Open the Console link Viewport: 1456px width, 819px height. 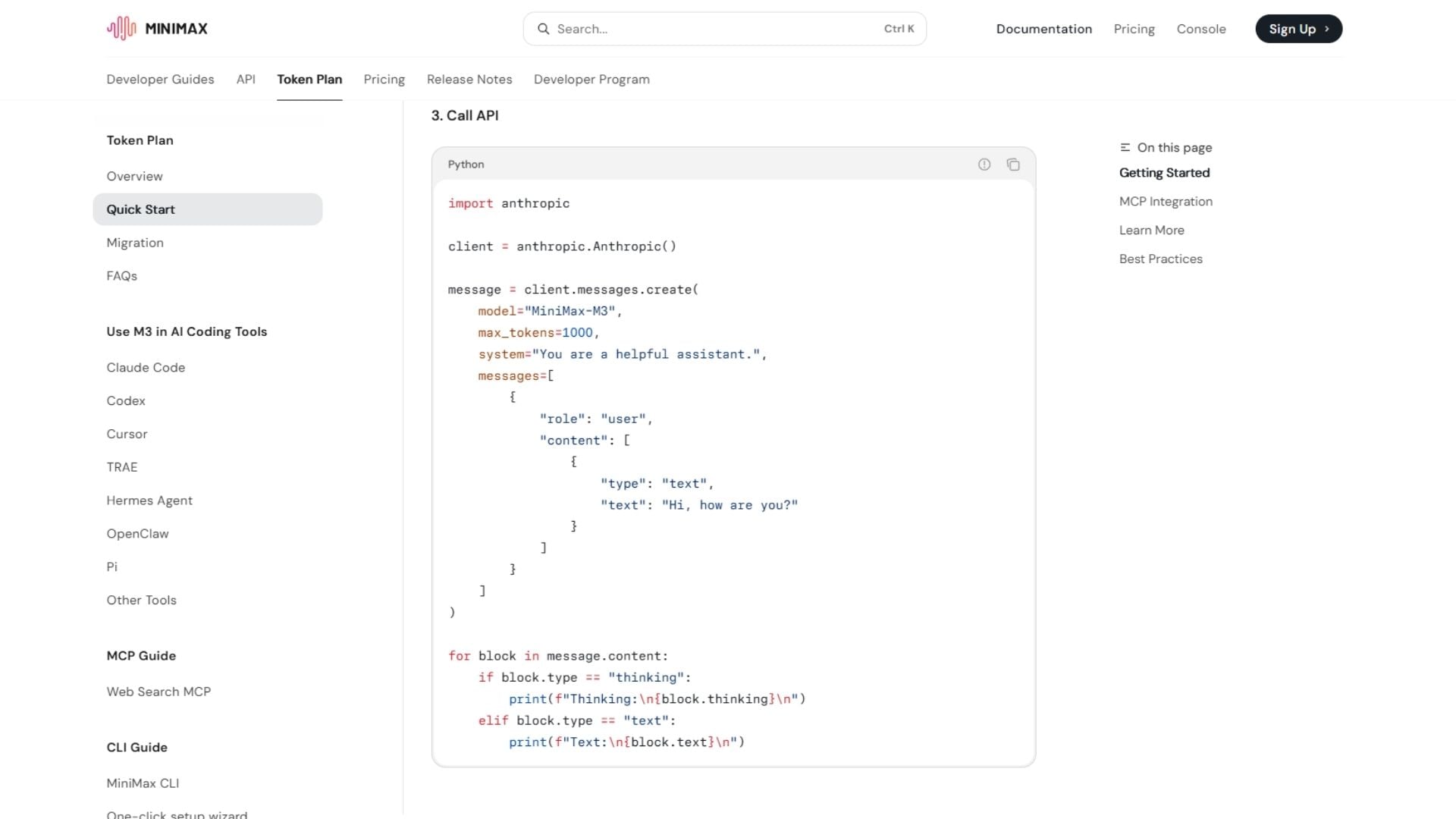pyautogui.click(x=1200, y=29)
